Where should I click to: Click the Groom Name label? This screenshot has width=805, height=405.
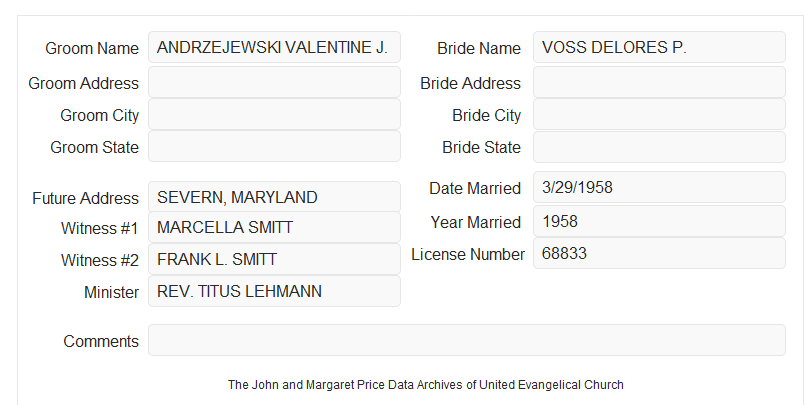[x=92, y=48]
